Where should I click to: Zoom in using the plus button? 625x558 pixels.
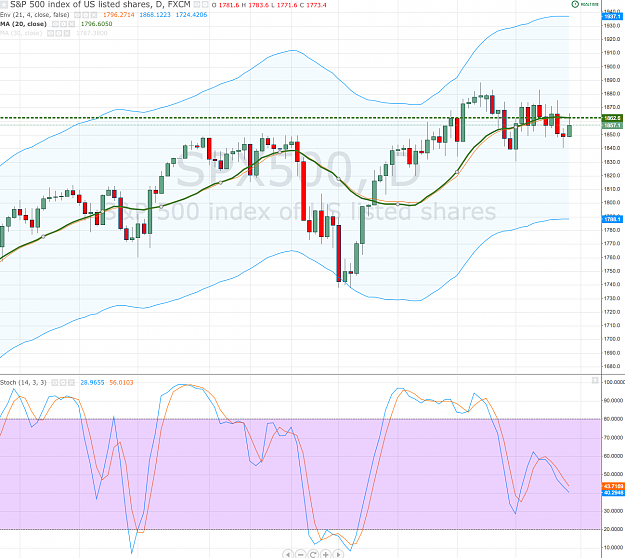pyautogui.click(x=326, y=554)
